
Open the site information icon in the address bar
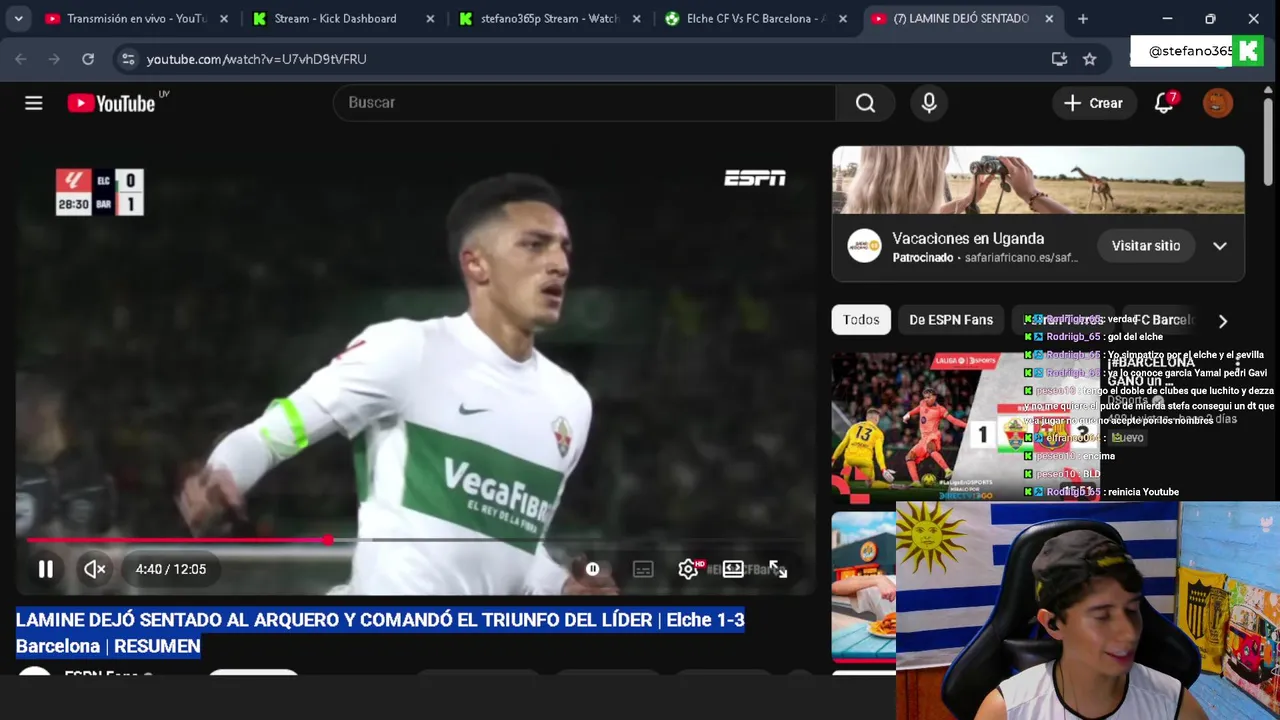[128, 59]
